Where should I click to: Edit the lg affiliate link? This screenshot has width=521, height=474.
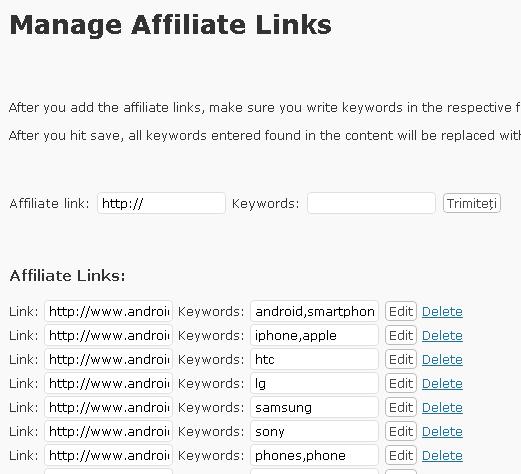click(x=401, y=384)
